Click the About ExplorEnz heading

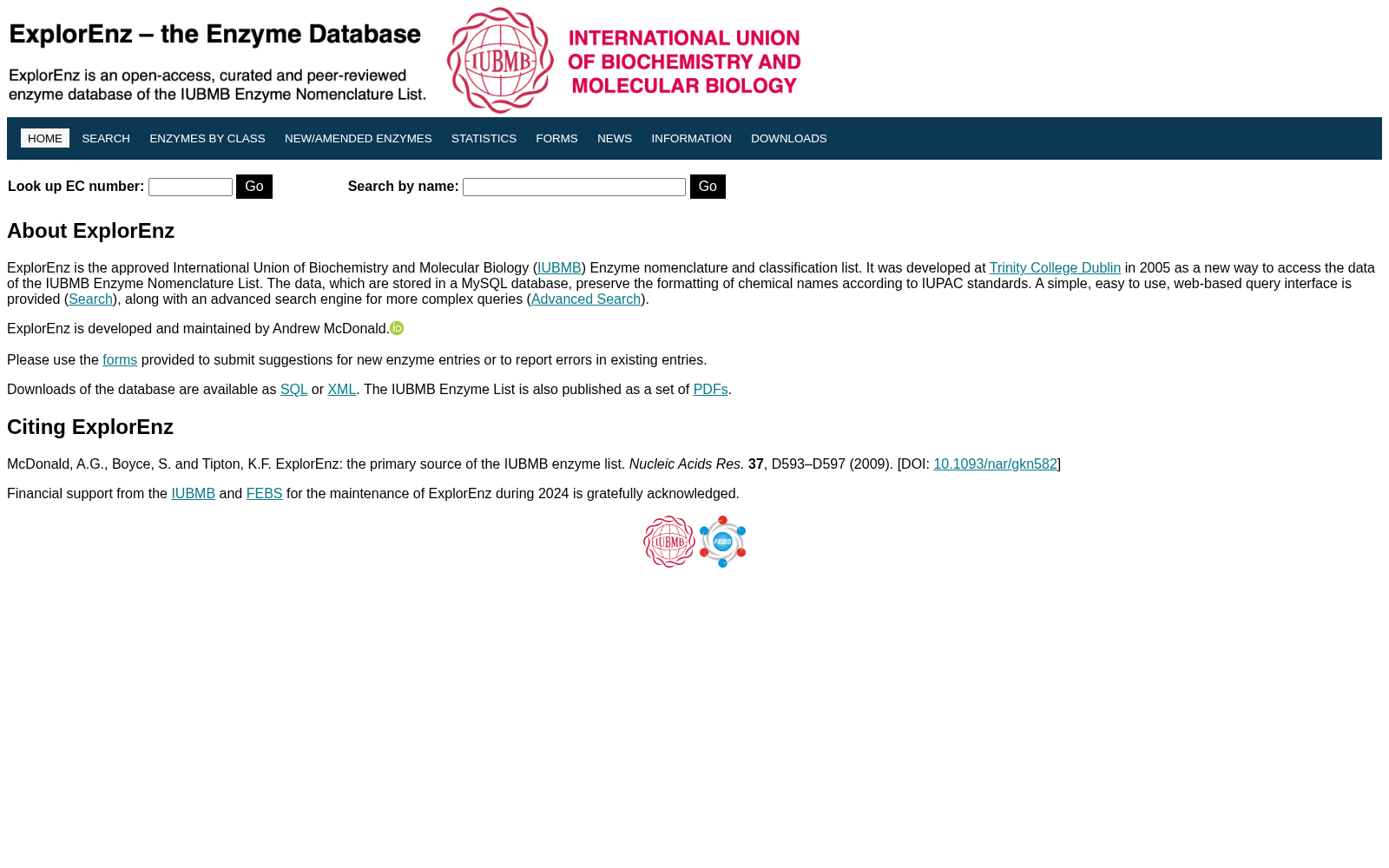pyautogui.click(x=91, y=231)
